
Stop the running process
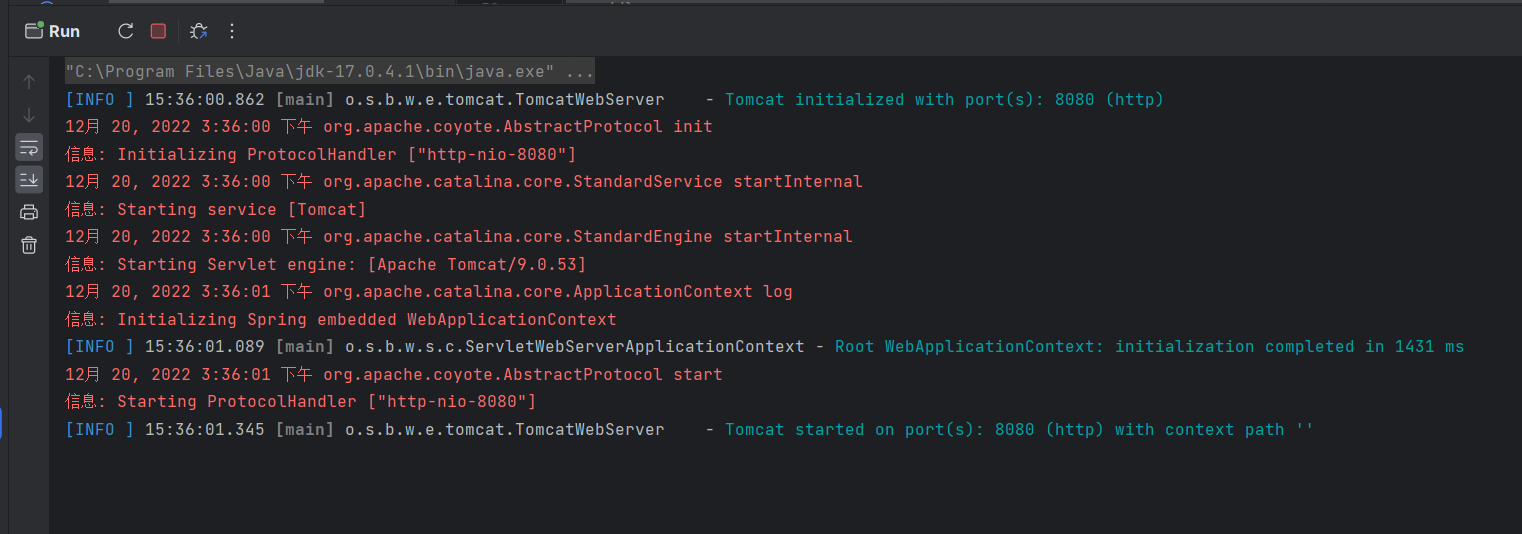158,31
